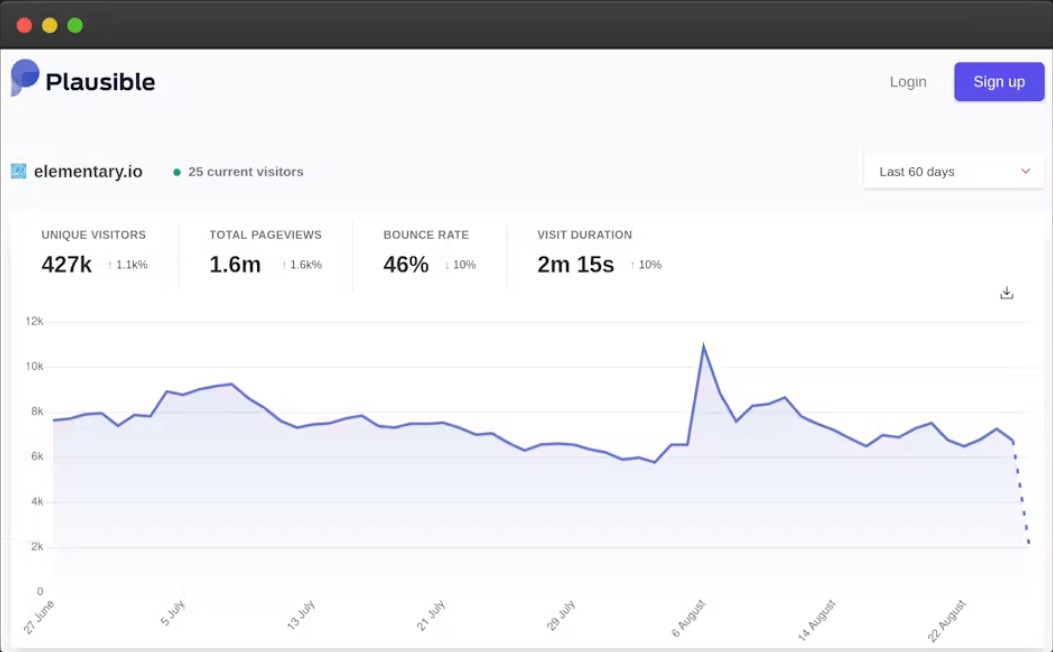Image resolution: width=1053 pixels, height=652 pixels.
Task: Open the Last 60 days dropdown
Action: [954, 172]
